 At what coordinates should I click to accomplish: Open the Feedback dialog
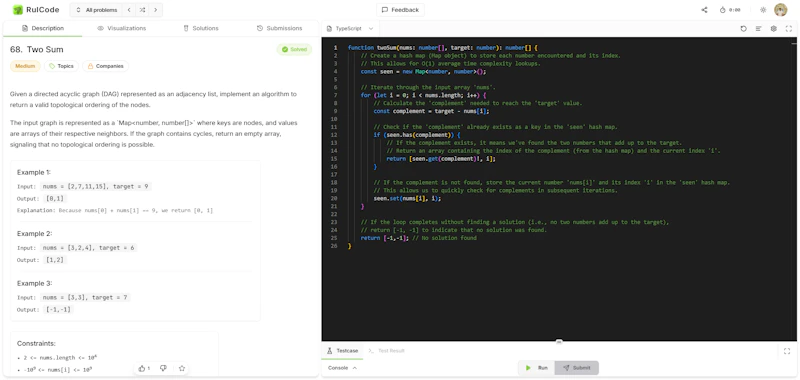pos(400,10)
